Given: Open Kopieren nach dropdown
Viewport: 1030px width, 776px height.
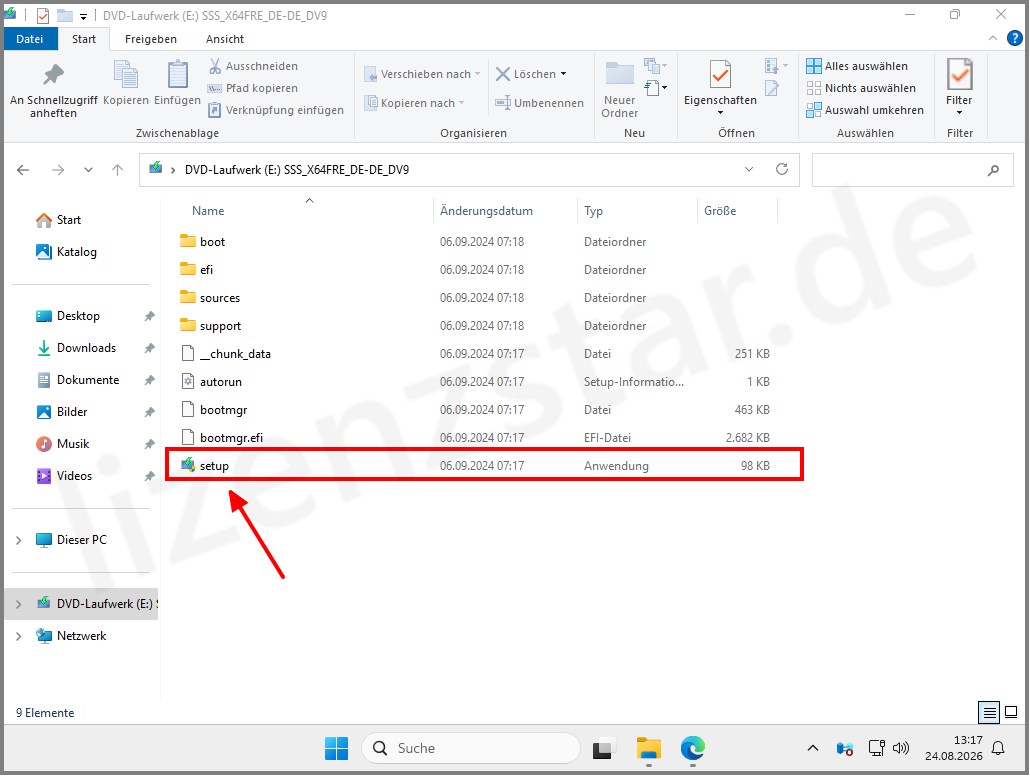Looking at the screenshot, I should tap(414, 103).
